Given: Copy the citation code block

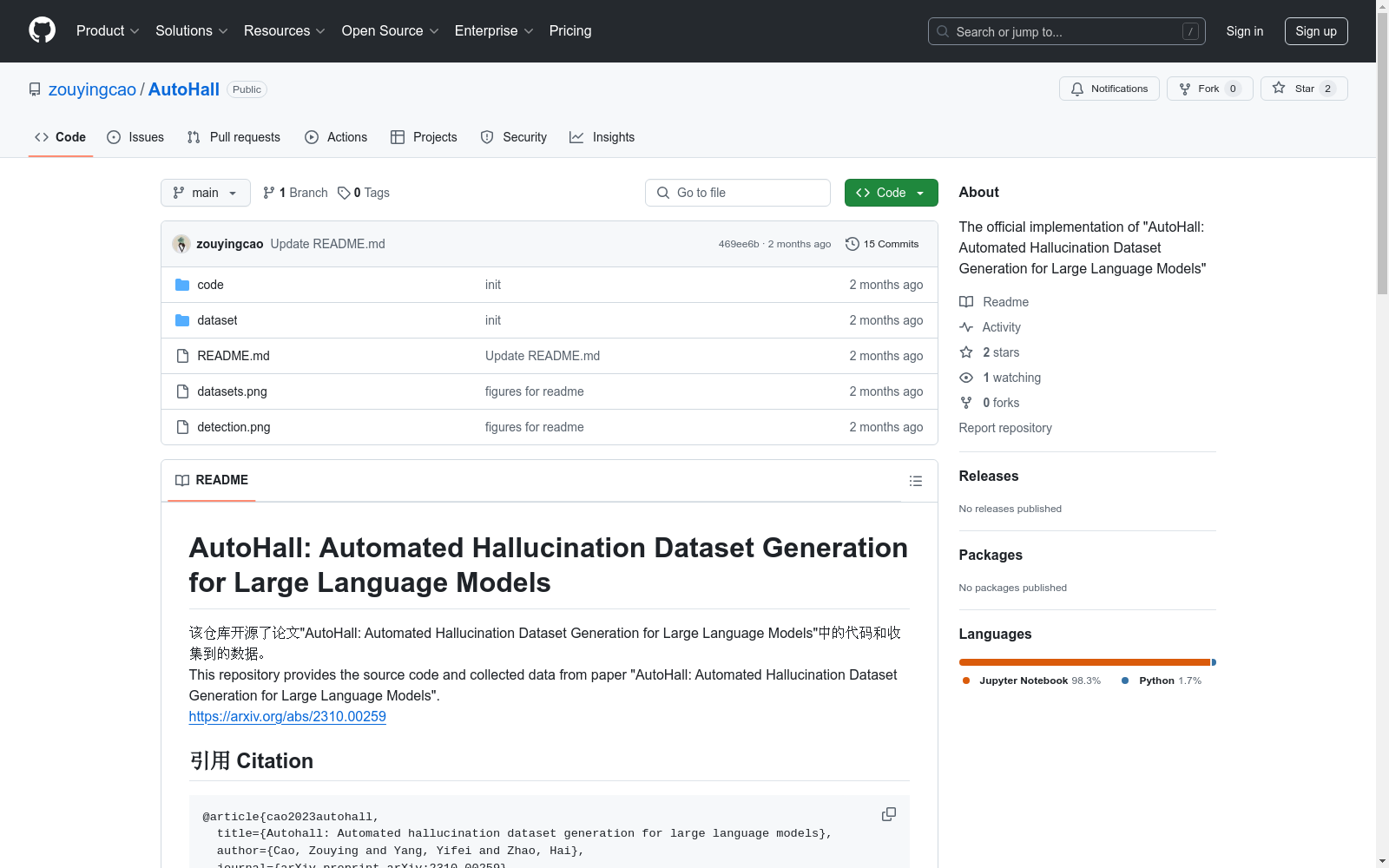Looking at the screenshot, I should (888, 814).
